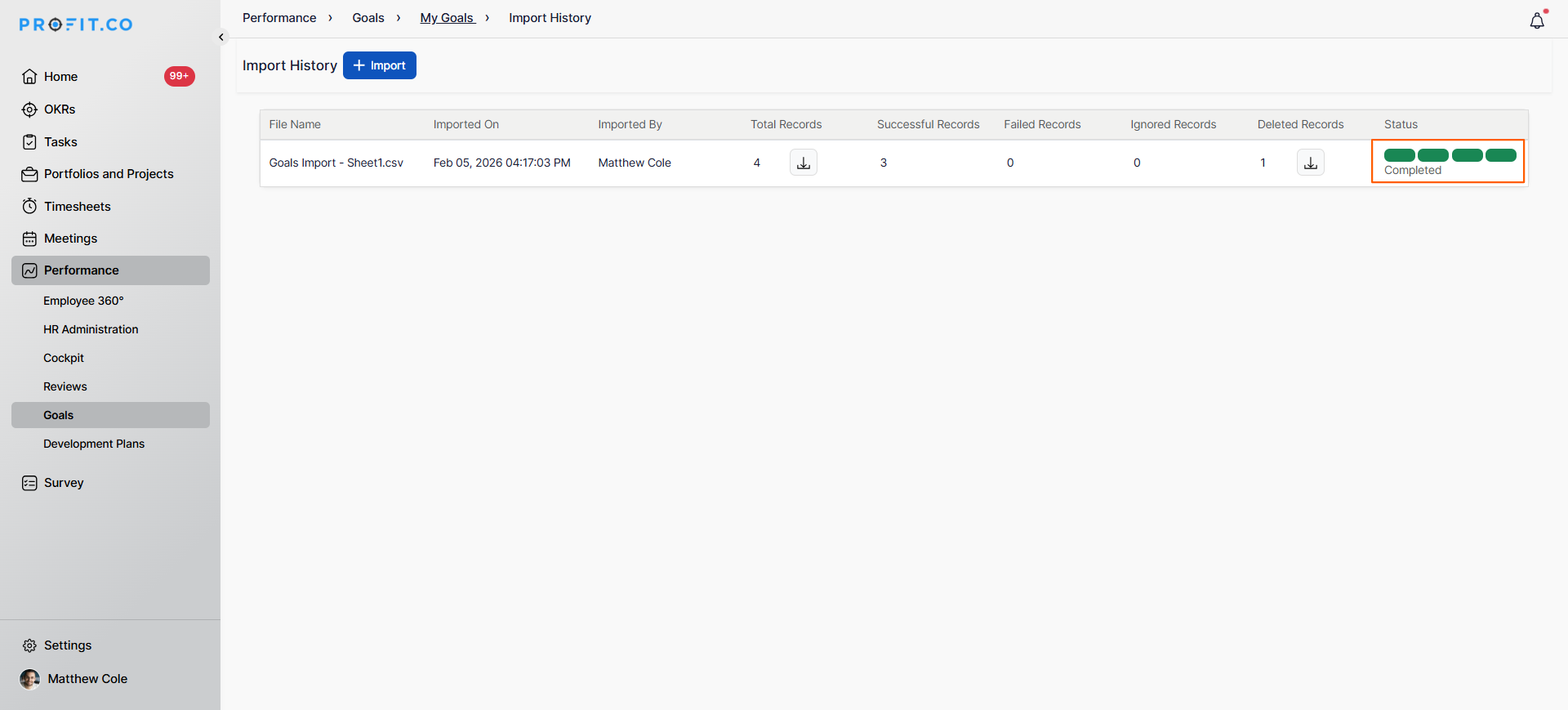Screen dimensions: 1568x710
Task: Select Goals under Performance
Action: pos(110,415)
